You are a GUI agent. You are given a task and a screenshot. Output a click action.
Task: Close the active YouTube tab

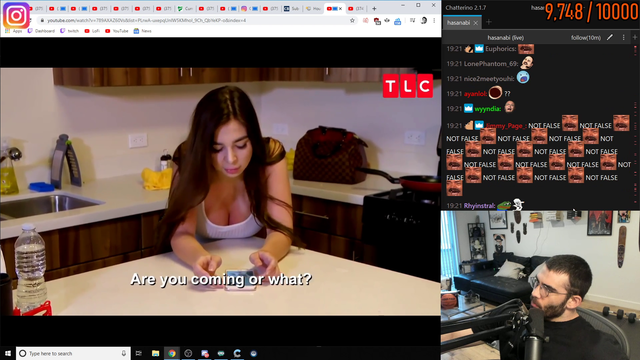pyautogui.click(x=340, y=9)
